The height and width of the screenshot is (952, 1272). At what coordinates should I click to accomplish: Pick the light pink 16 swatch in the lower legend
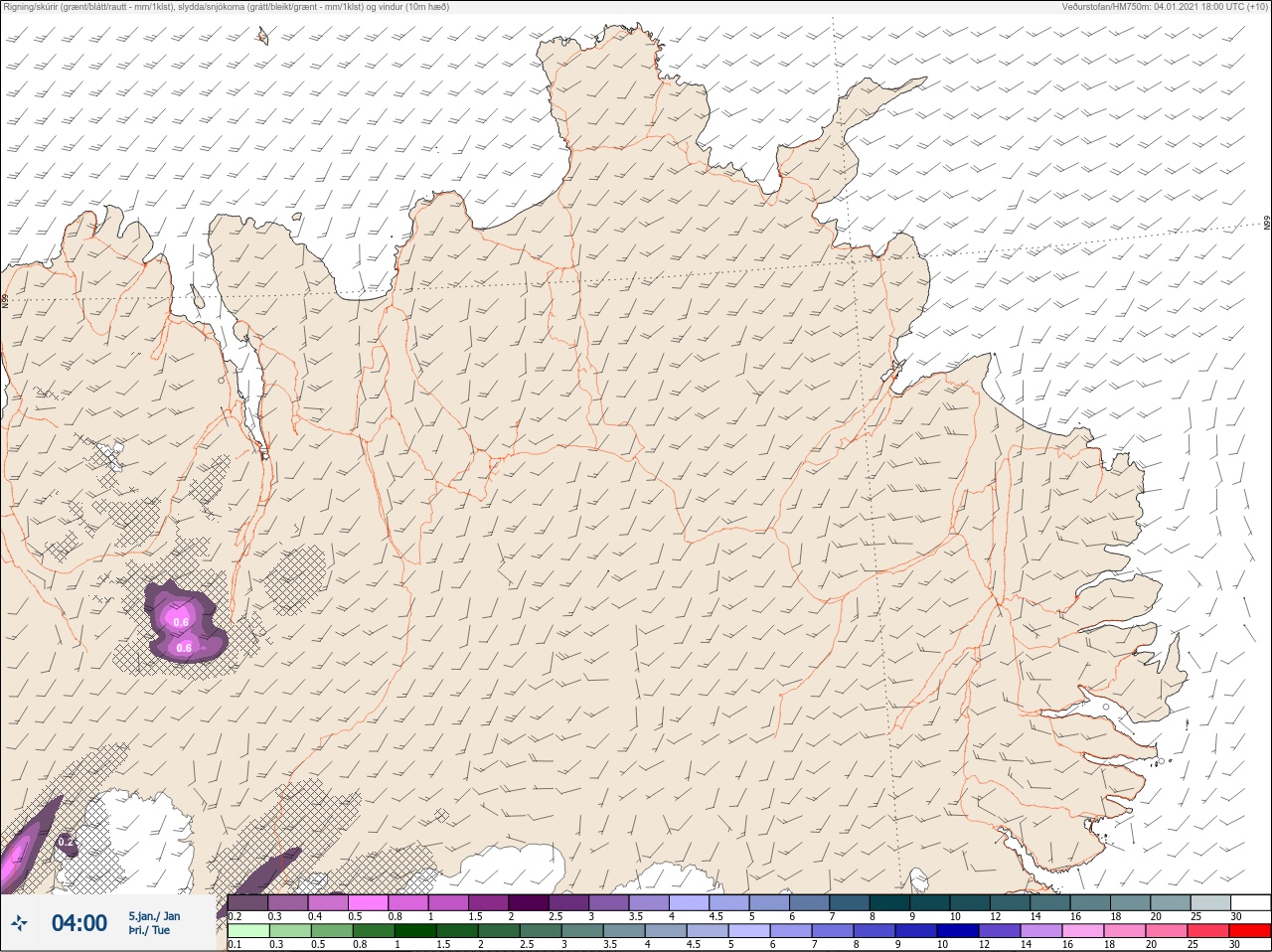click(1083, 931)
